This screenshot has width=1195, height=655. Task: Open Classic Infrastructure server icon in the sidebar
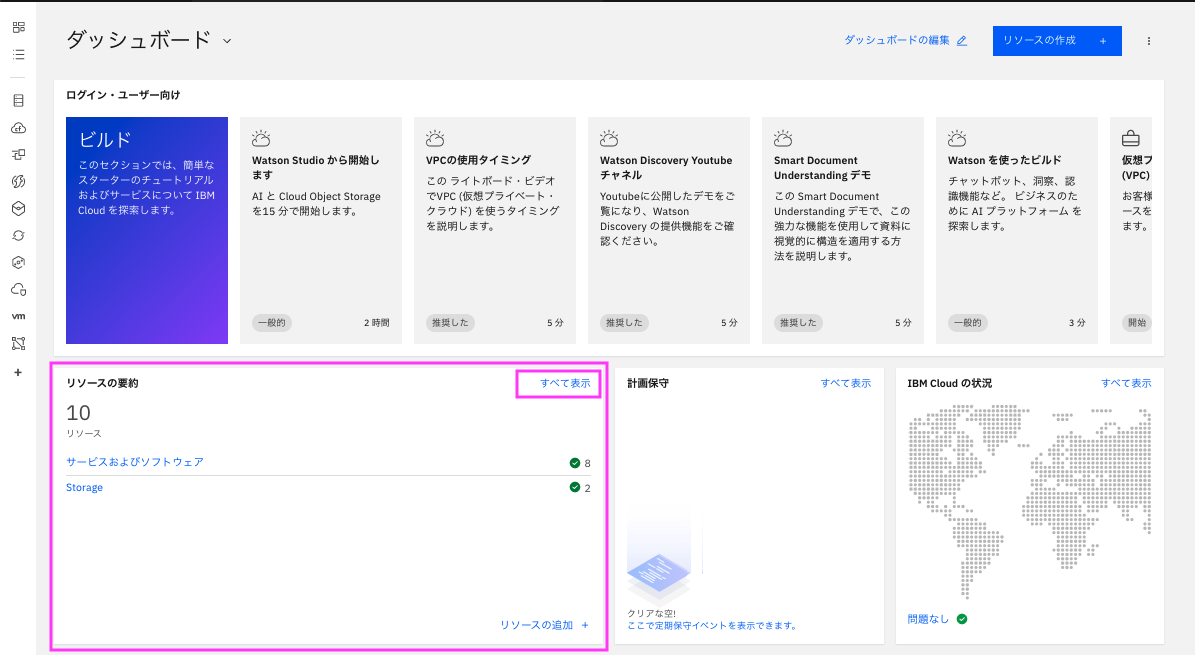[x=18, y=101]
